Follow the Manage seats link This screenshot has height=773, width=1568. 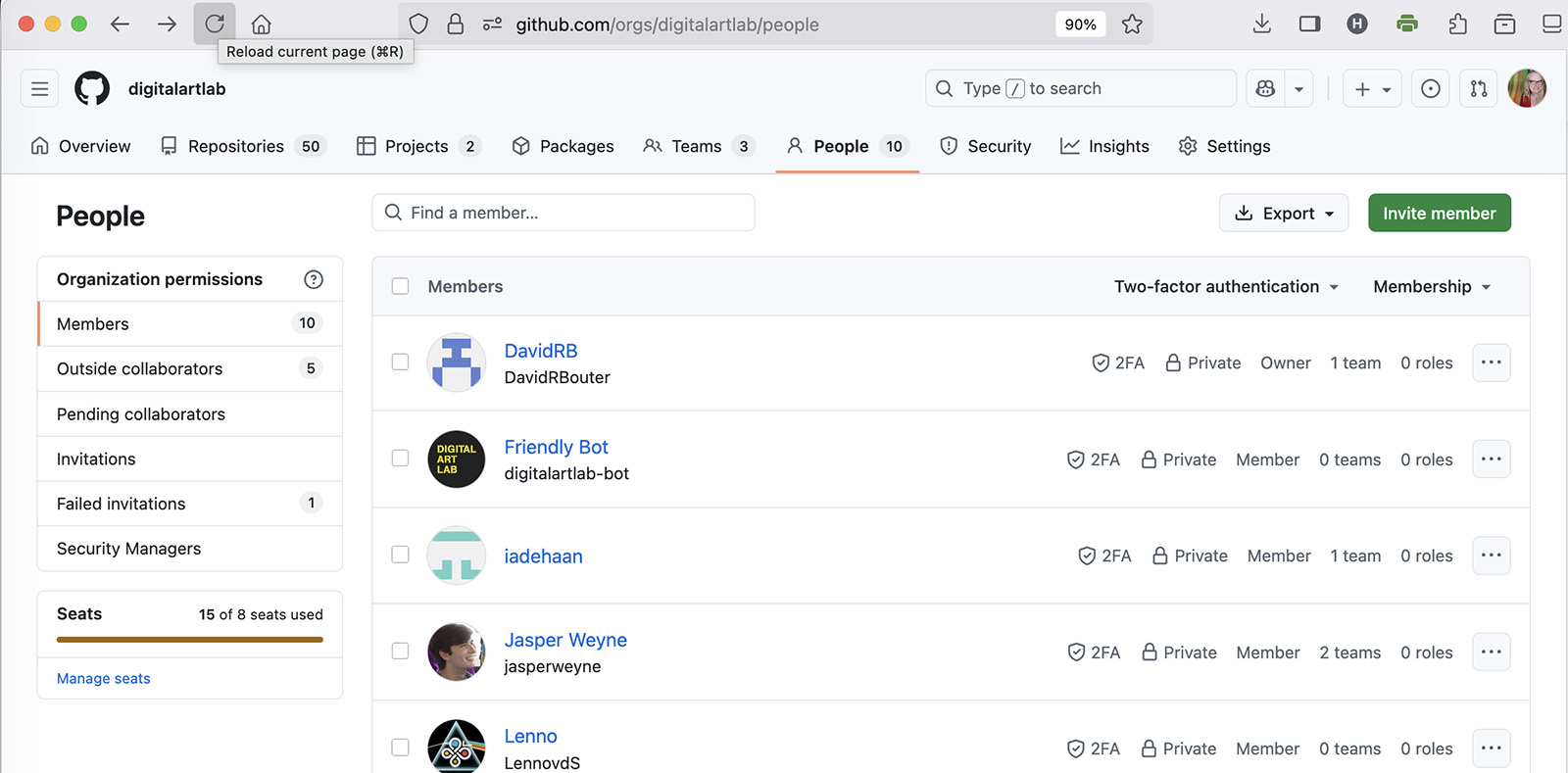click(104, 679)
